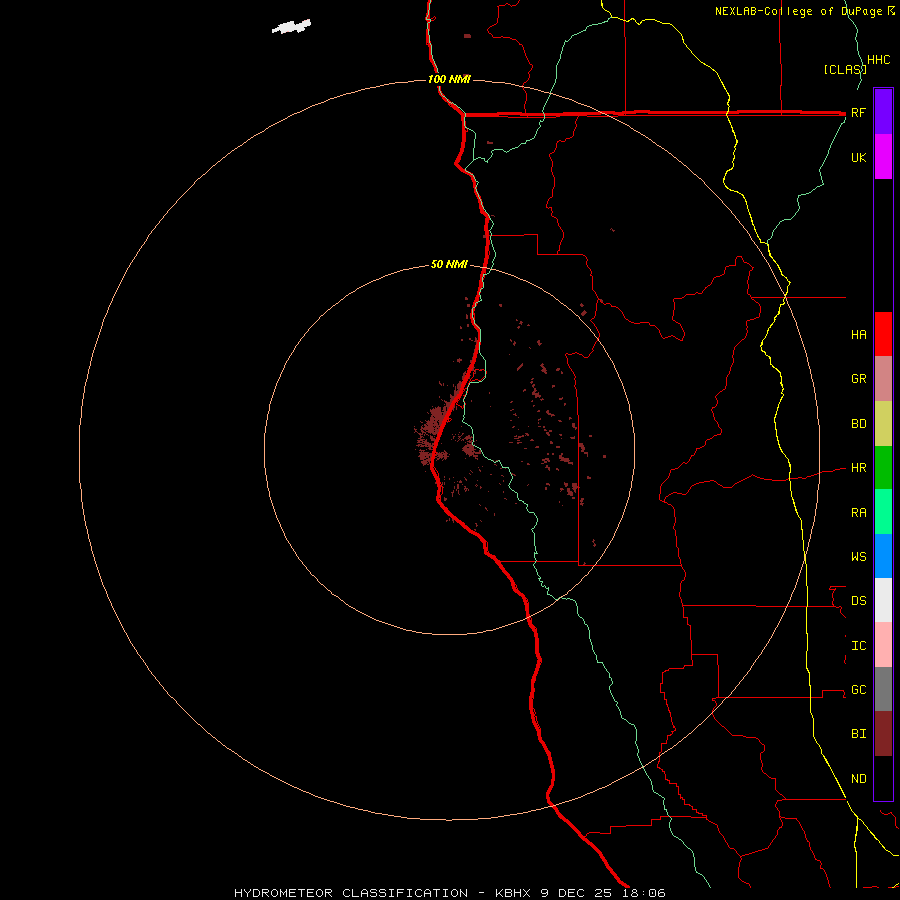Click the GC legend label
This screenshot has height=900, width=900.
pos(859,690)
